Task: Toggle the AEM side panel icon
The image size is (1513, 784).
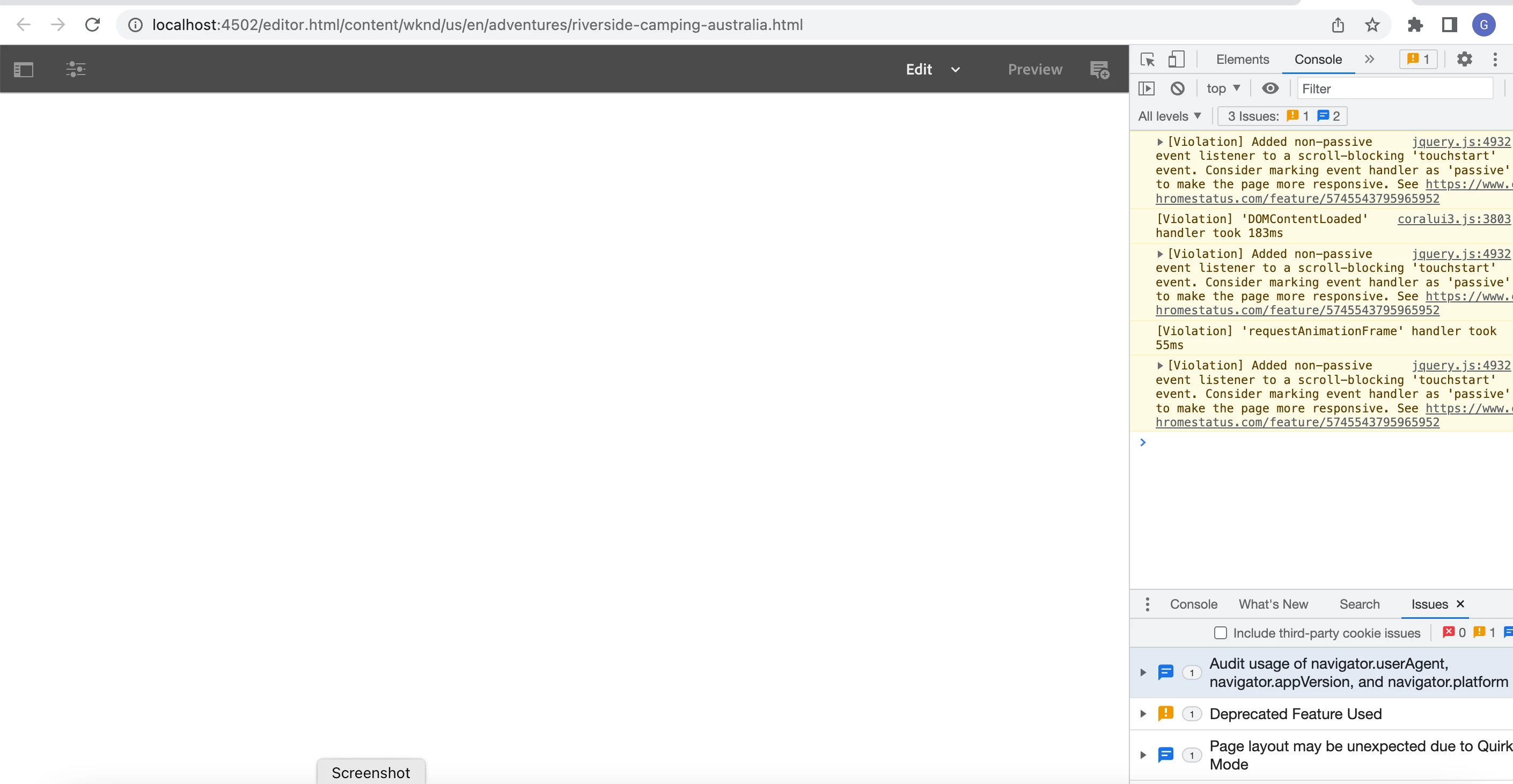Action: click(24, 70)
